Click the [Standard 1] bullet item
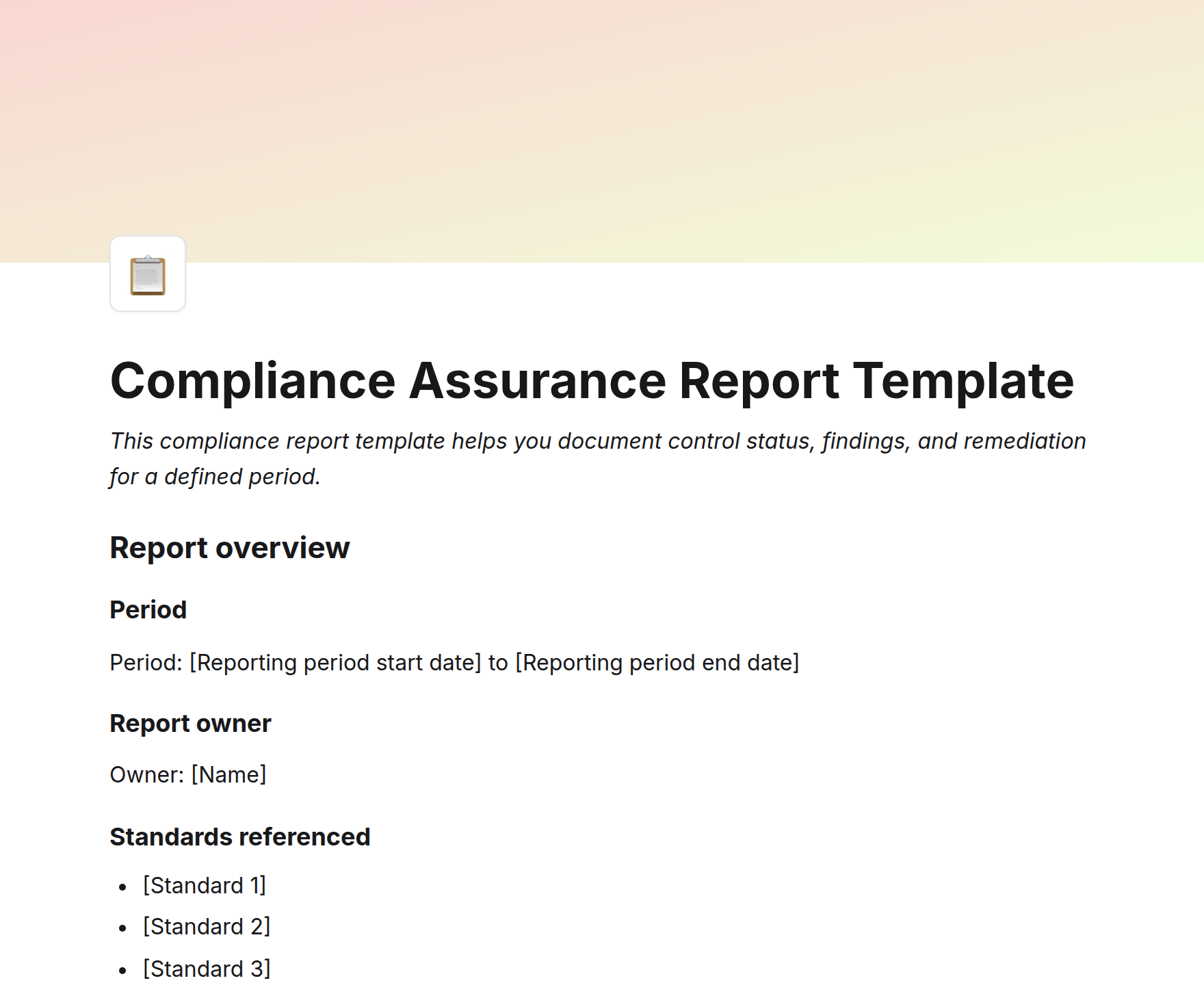Screen dimensions: 1204x985 [205, 885]
